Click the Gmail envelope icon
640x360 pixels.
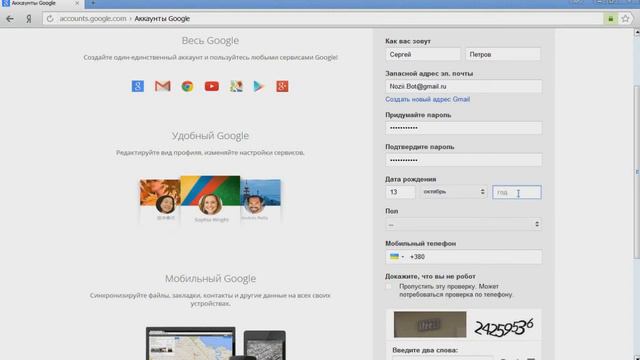pos(162,86)
